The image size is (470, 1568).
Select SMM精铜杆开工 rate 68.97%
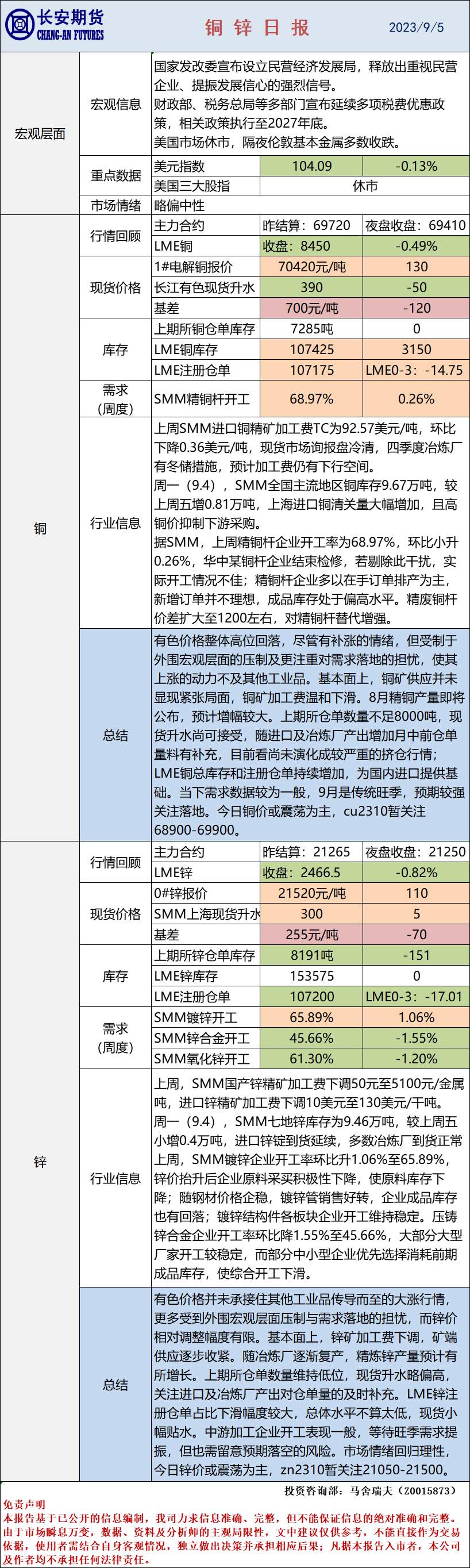click(312, 399)
